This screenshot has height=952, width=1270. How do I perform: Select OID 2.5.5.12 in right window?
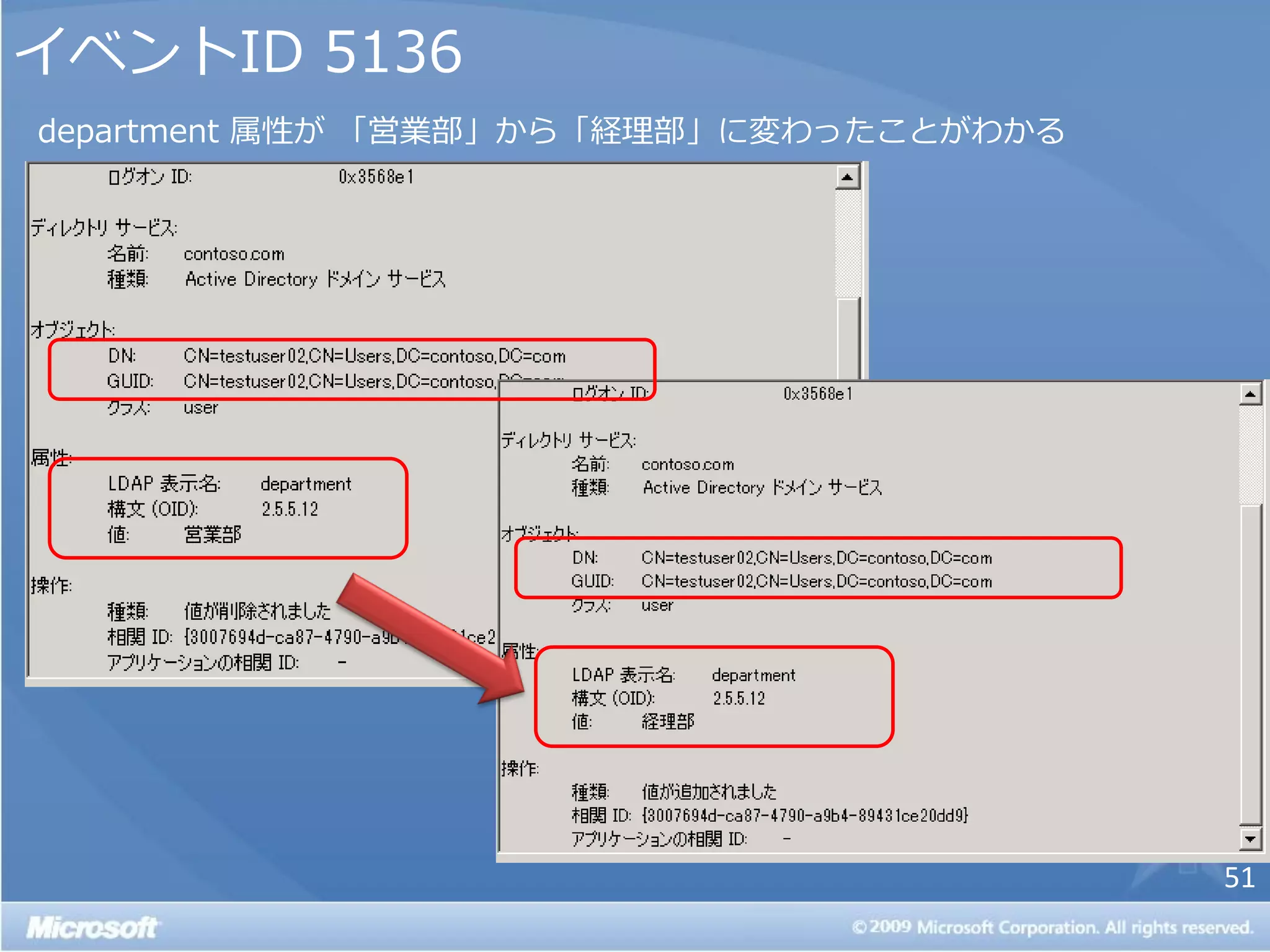(739, 699)
